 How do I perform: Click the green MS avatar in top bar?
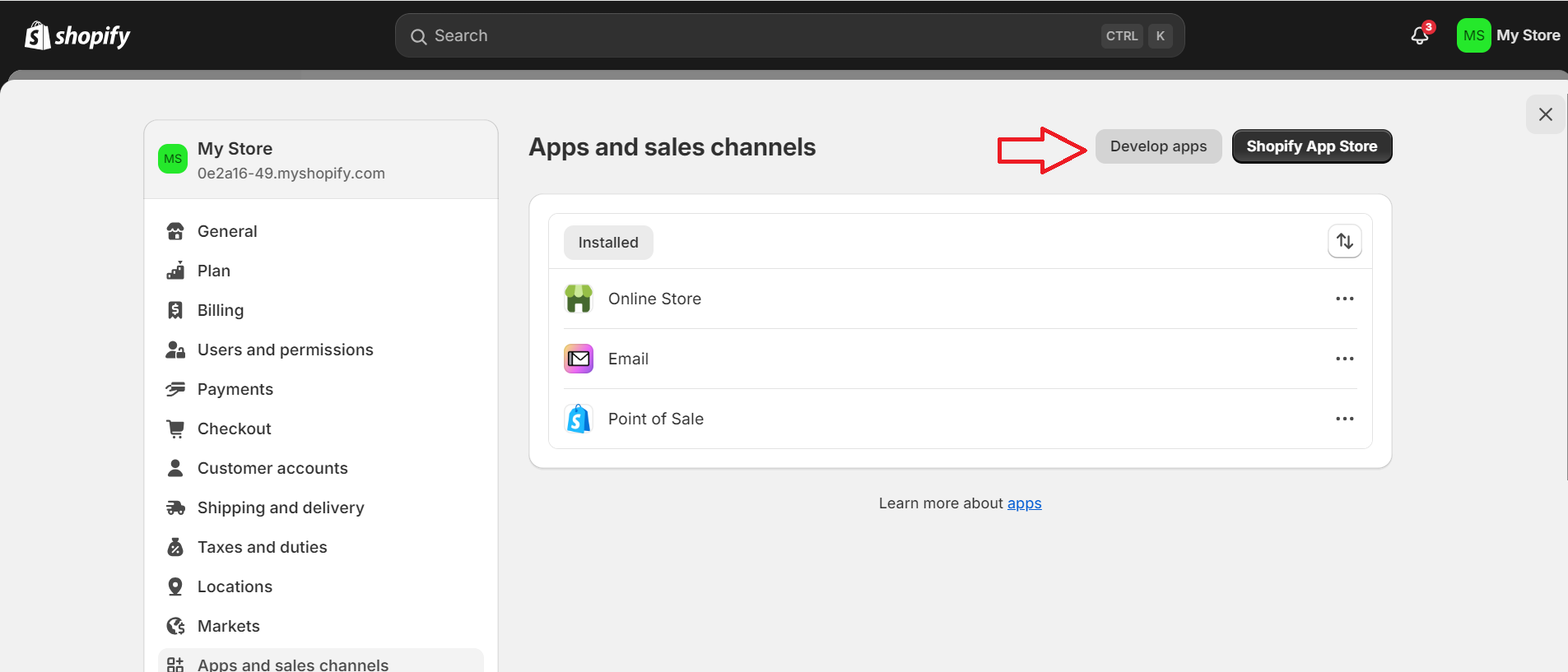click(x=1473, y=35)
